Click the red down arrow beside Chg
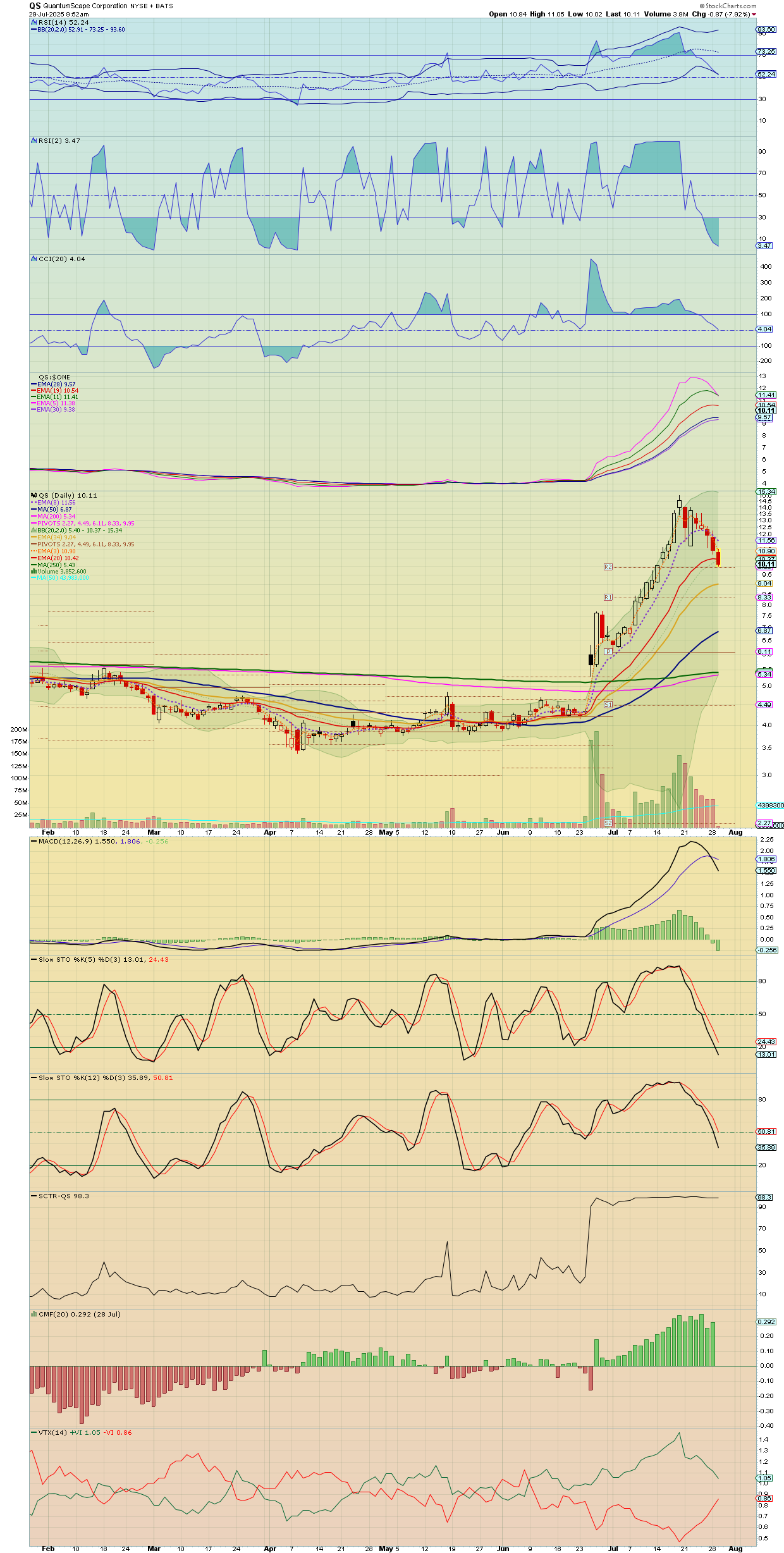 pyautogui.click(x=754, y=15)
